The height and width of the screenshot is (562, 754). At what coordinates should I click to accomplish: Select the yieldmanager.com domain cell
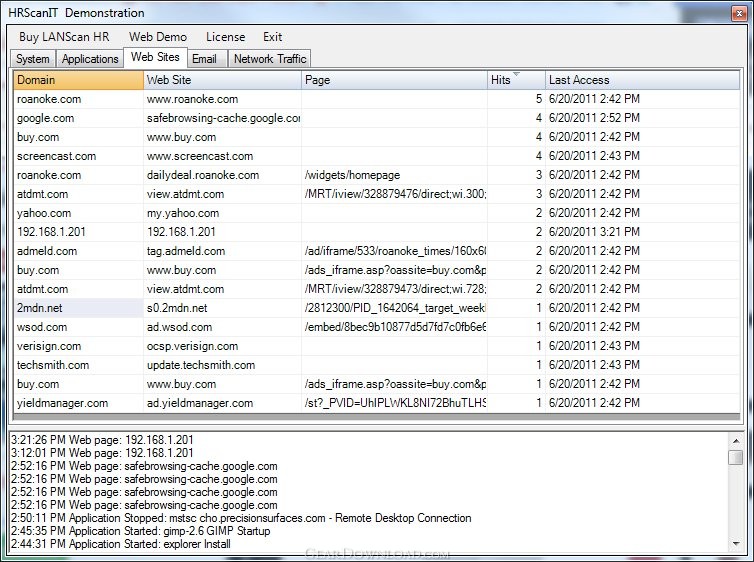[x=78, y=403]
